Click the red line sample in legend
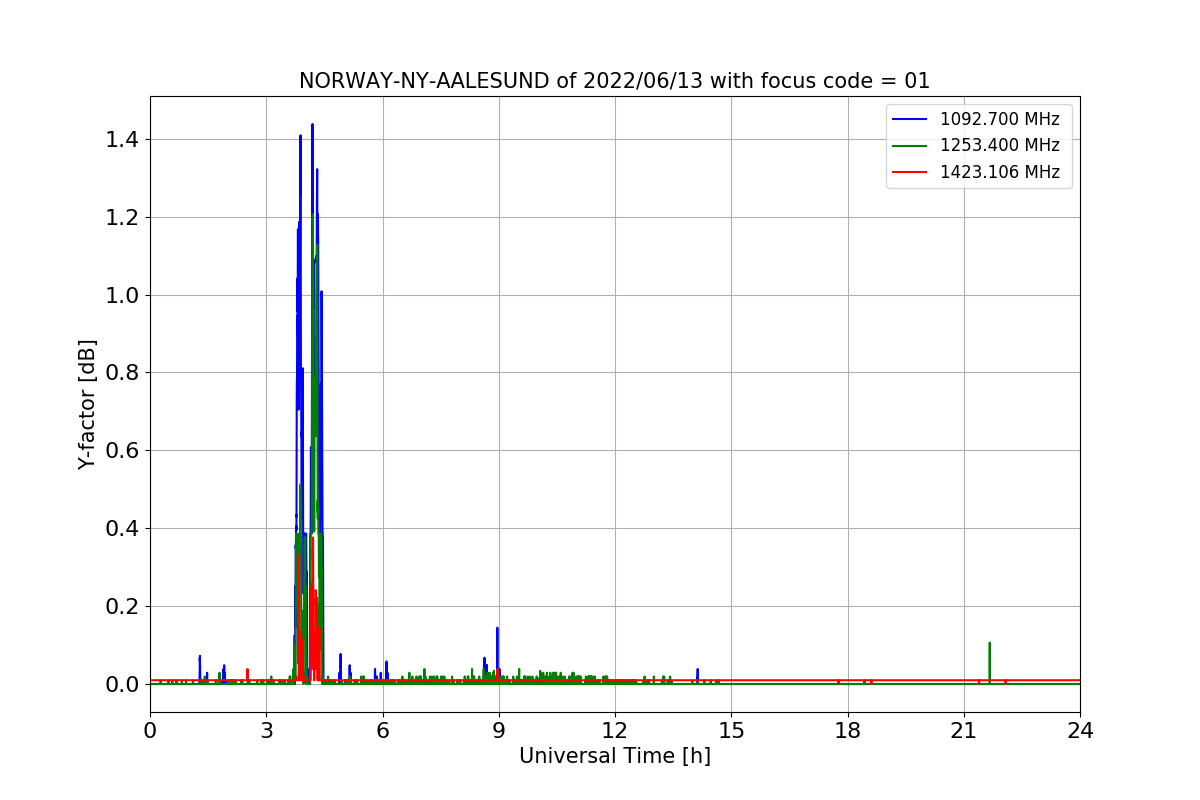This screenshot has width=1200, height=800. (x=911, y=172)
